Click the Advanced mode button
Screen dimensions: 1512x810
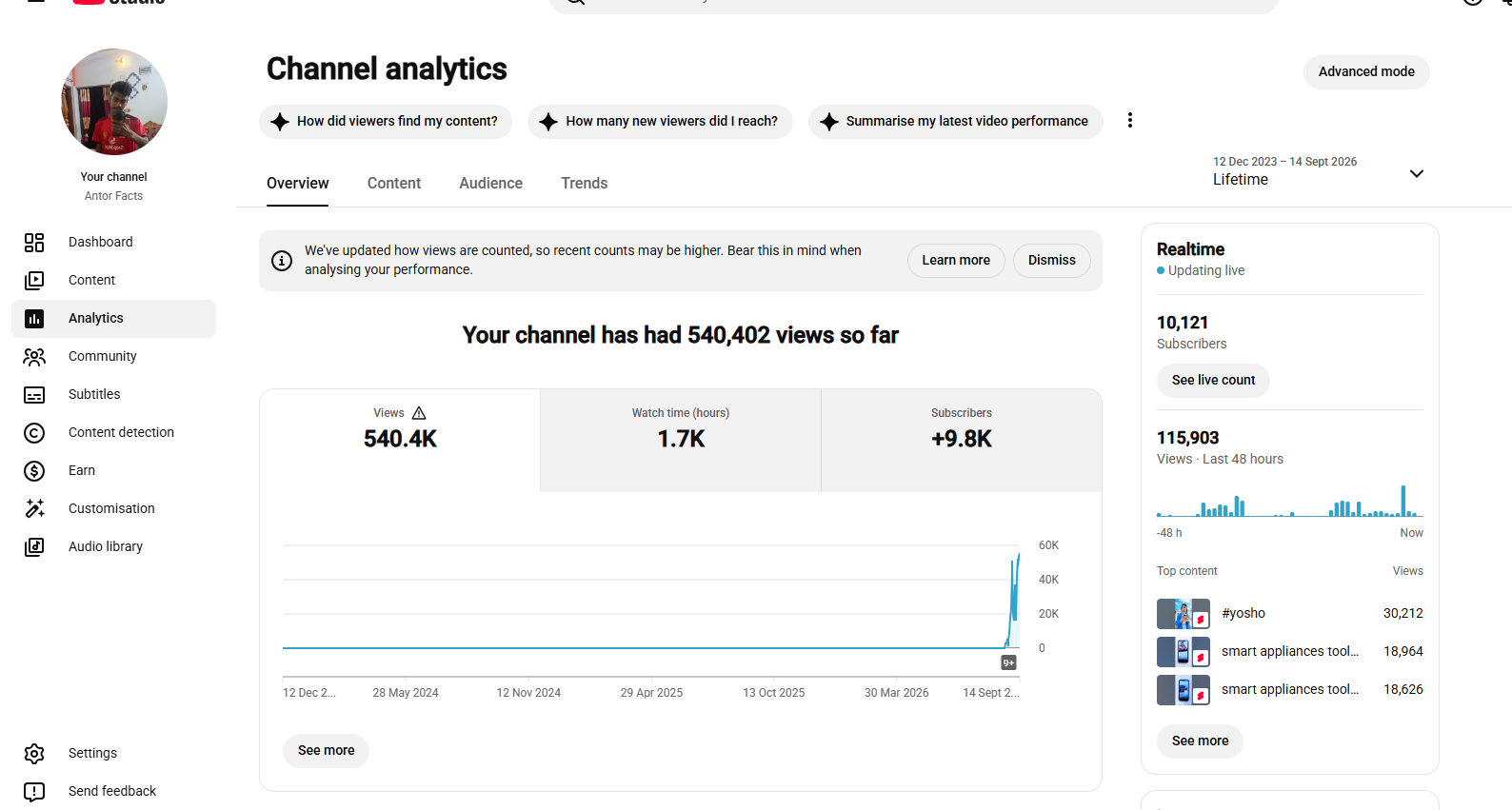tap(1366, 72)
